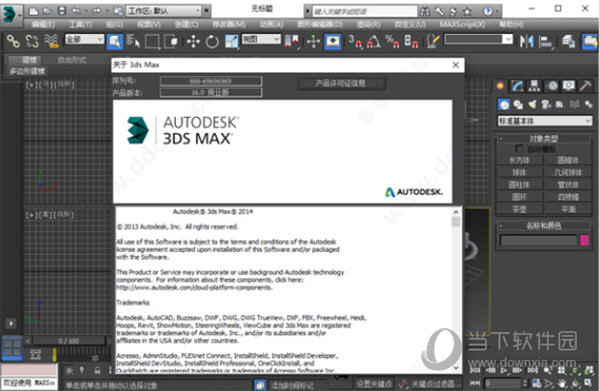Expand the quick access toolbar customize arrow
This screenshot has height=391, width=600.
point(207,11)
